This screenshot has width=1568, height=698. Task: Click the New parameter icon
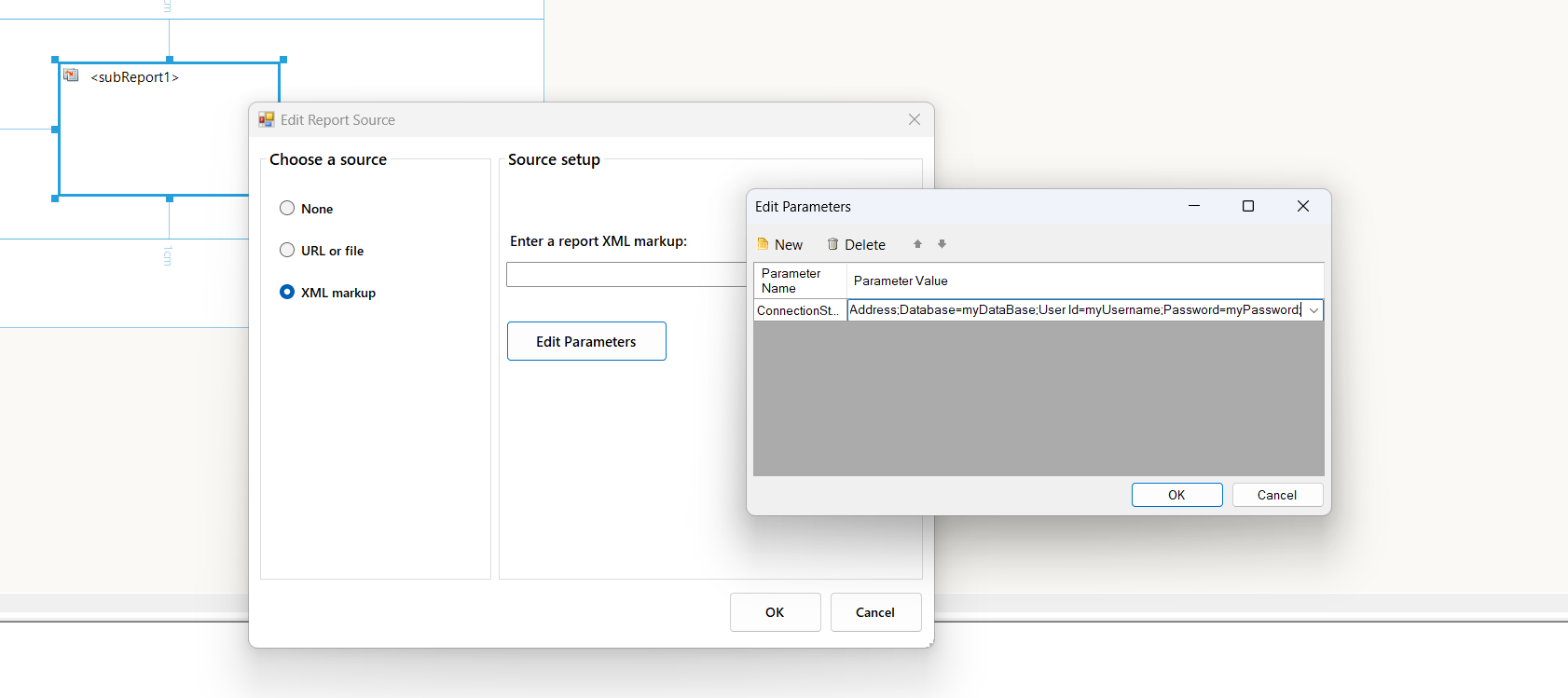pos(763,244)
